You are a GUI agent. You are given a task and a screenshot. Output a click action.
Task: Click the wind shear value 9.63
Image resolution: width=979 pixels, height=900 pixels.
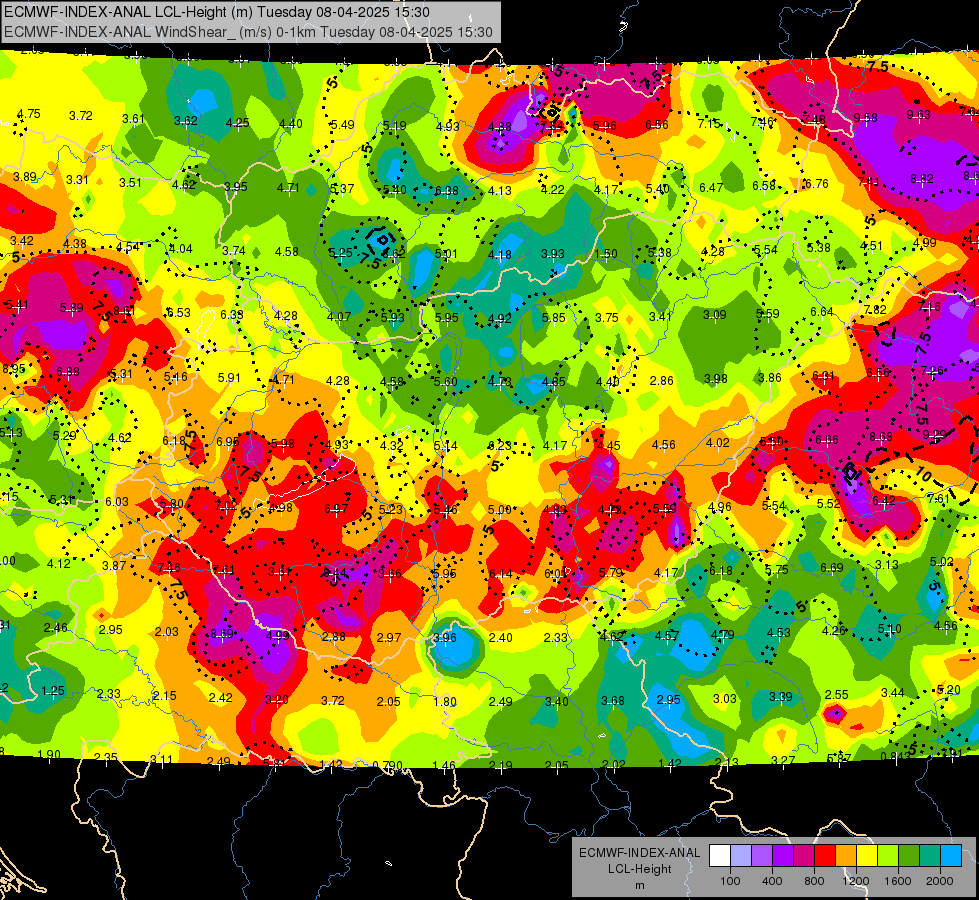click(918, 114)
